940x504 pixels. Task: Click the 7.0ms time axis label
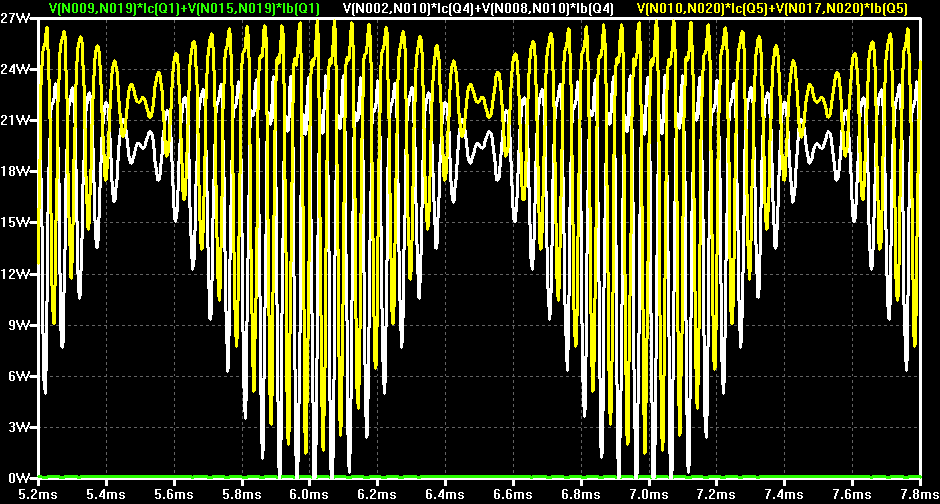pos(648,494)
